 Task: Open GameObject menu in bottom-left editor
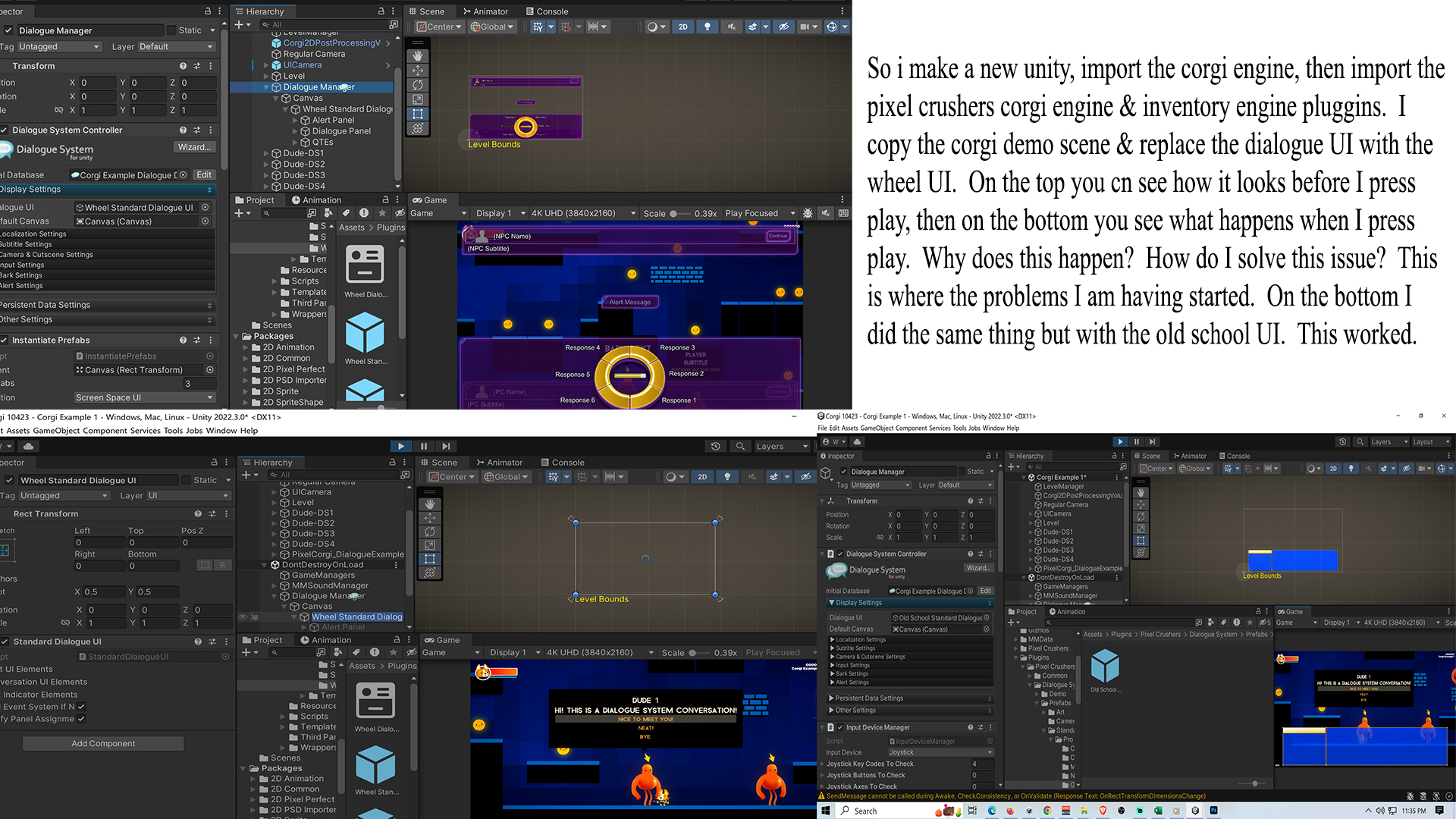tap(56, 431)
